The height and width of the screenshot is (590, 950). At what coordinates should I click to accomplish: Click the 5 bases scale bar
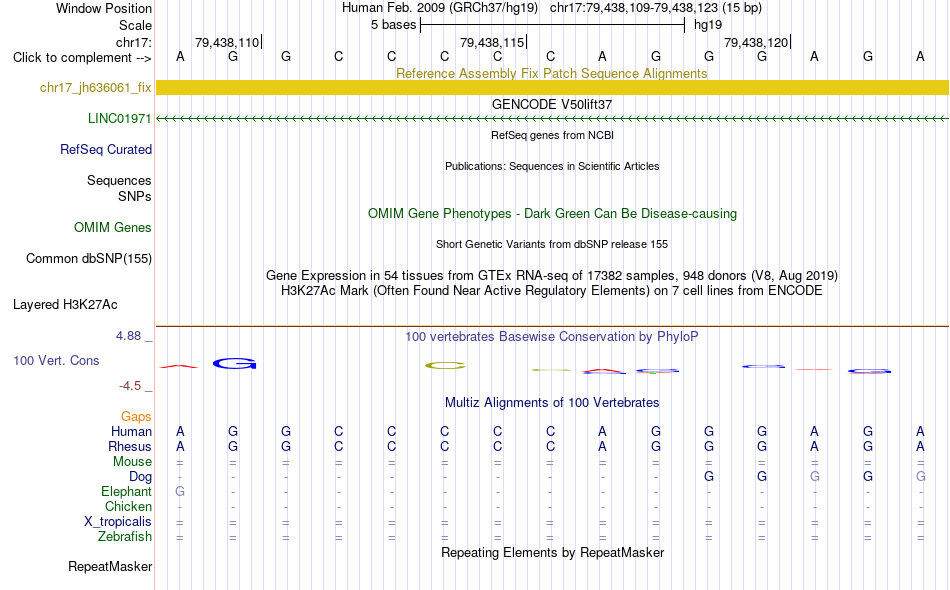pos(552,25)
